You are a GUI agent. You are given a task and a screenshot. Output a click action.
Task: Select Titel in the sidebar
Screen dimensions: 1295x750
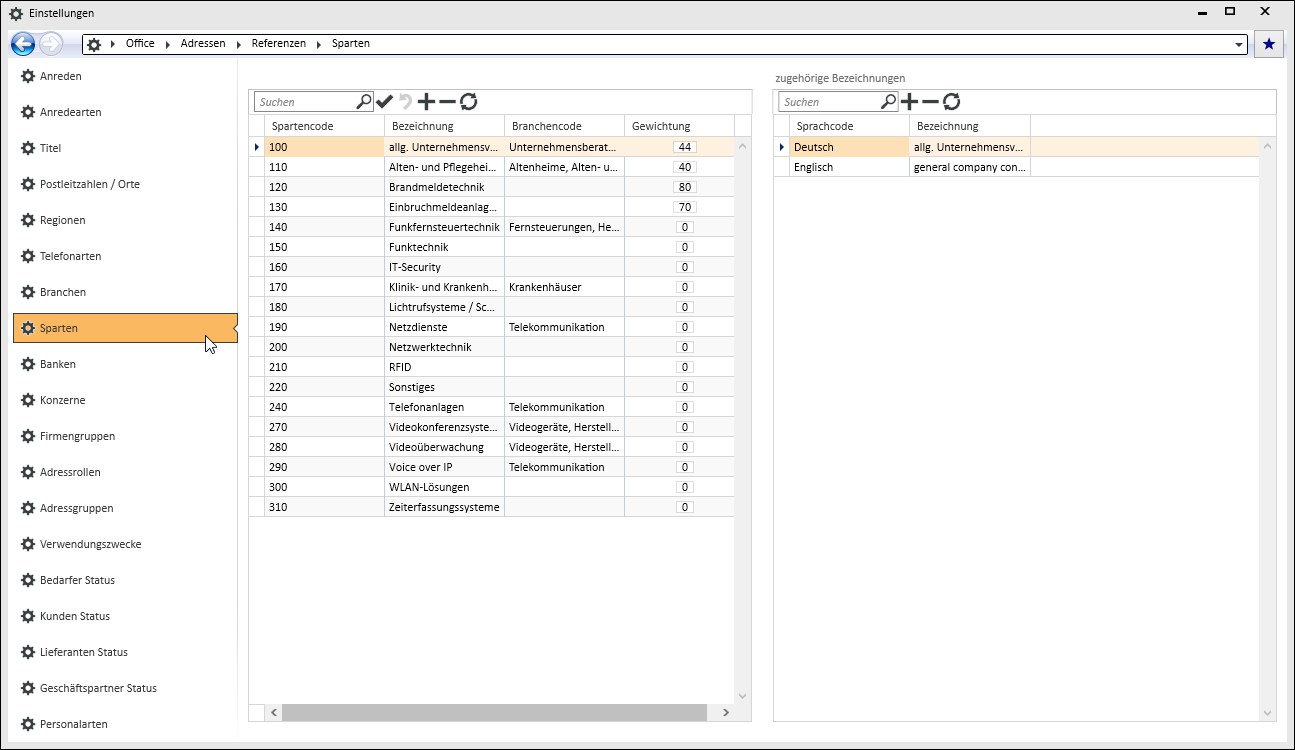tap(125, 148)
